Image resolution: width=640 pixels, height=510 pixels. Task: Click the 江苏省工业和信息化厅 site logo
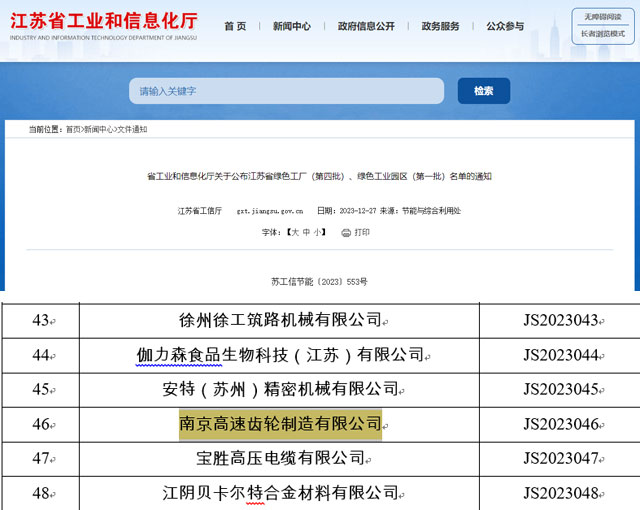point(104,26)
